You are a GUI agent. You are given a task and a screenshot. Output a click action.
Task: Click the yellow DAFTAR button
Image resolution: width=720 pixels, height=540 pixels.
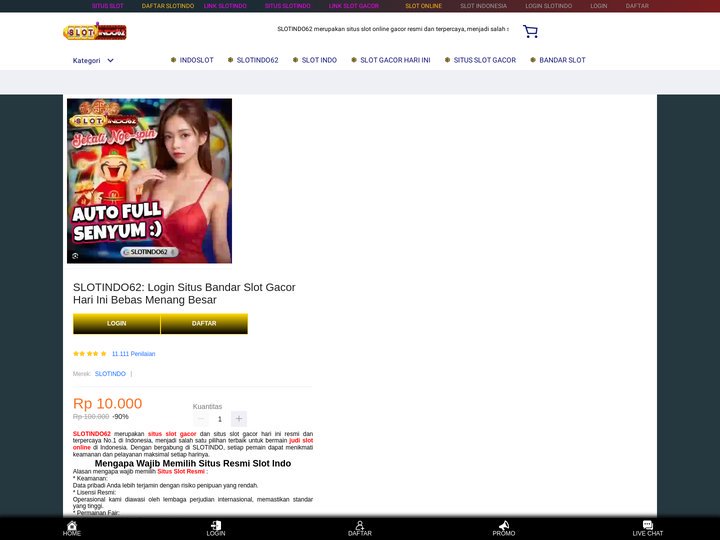click(x=204, y=324)
